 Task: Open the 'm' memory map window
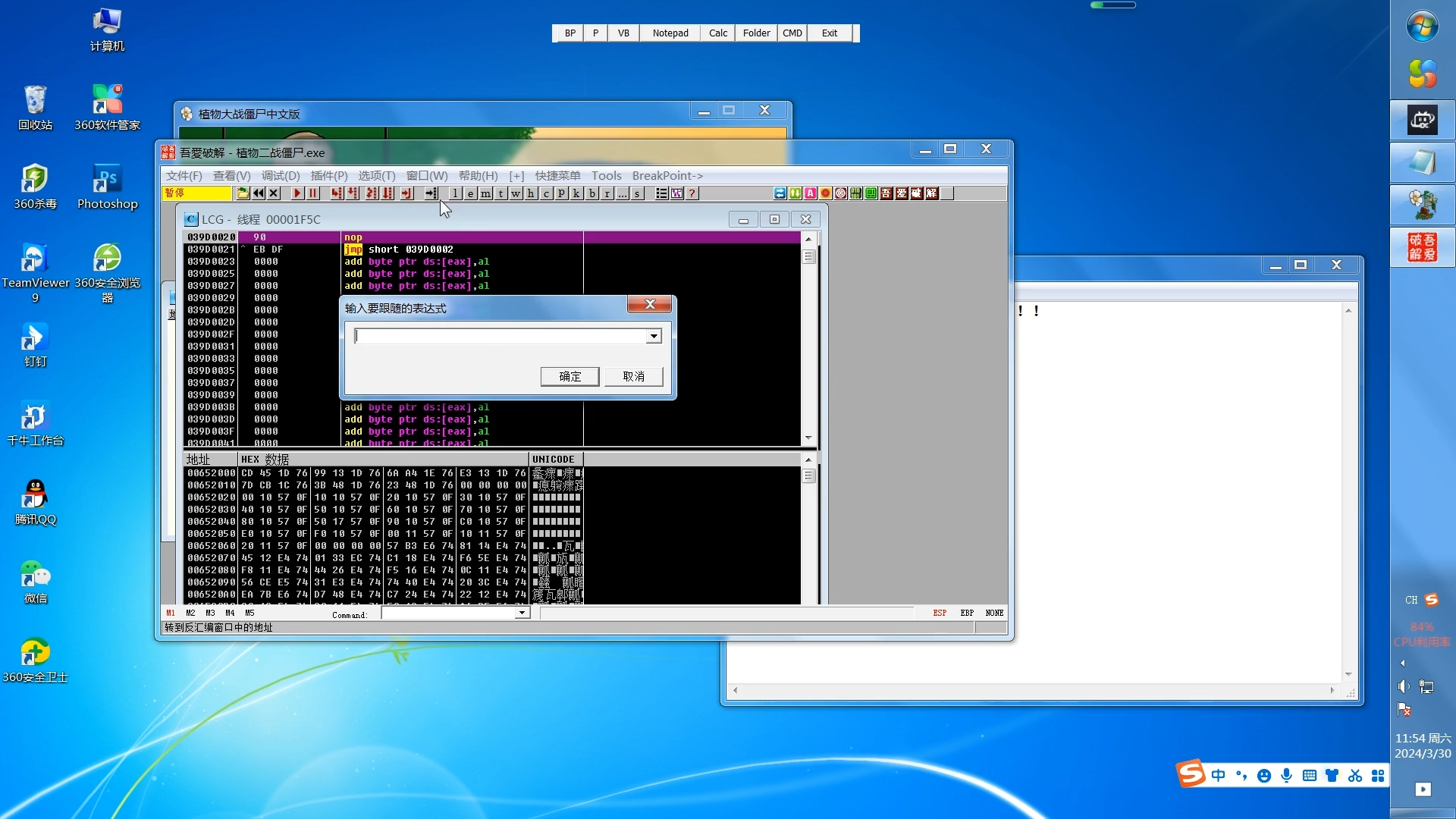point(485,193)
